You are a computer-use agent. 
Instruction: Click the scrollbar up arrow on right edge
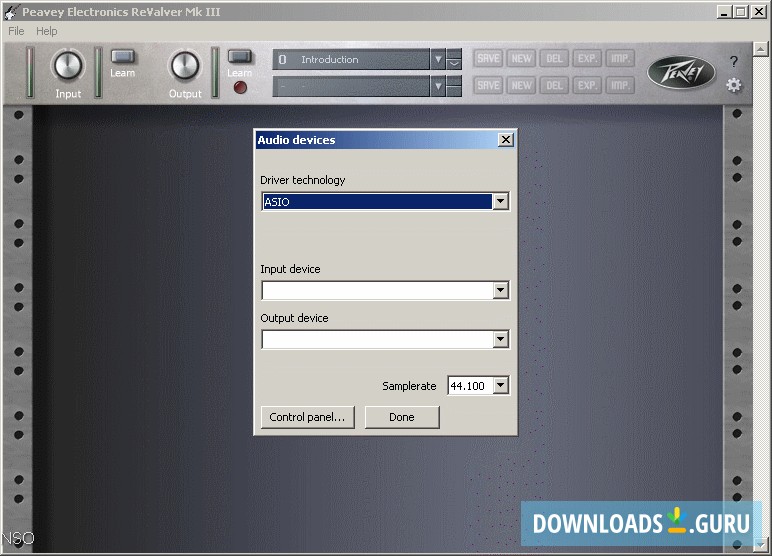point(761,49)
